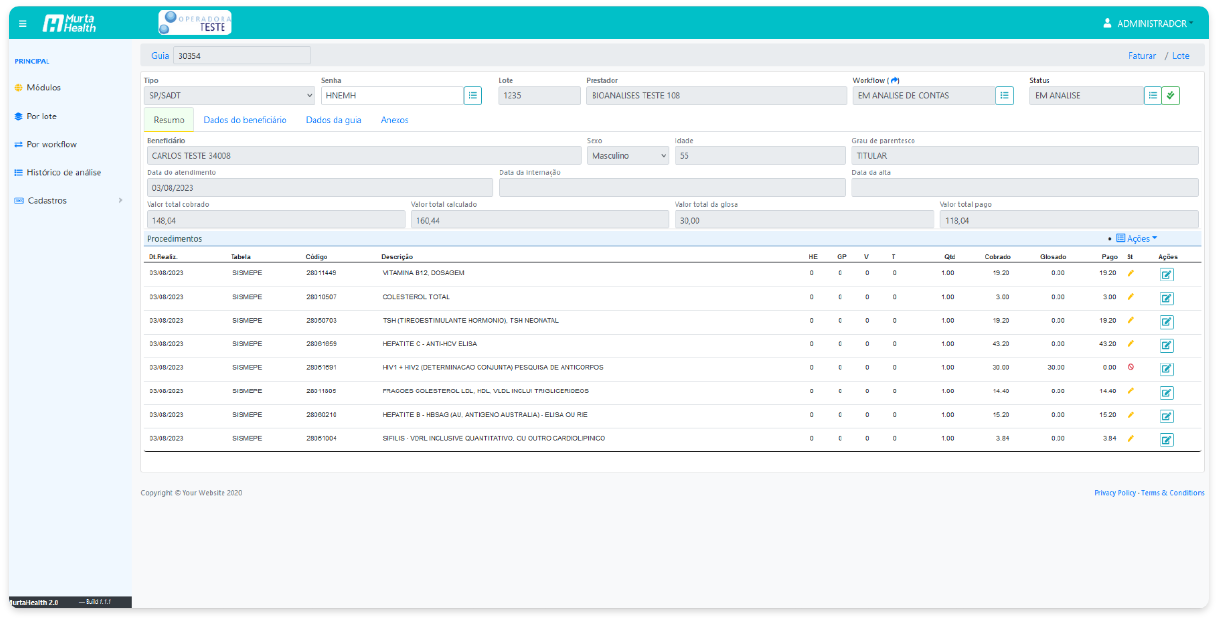Click pencil status icon of SIFILIS row

click(1131, 438)
